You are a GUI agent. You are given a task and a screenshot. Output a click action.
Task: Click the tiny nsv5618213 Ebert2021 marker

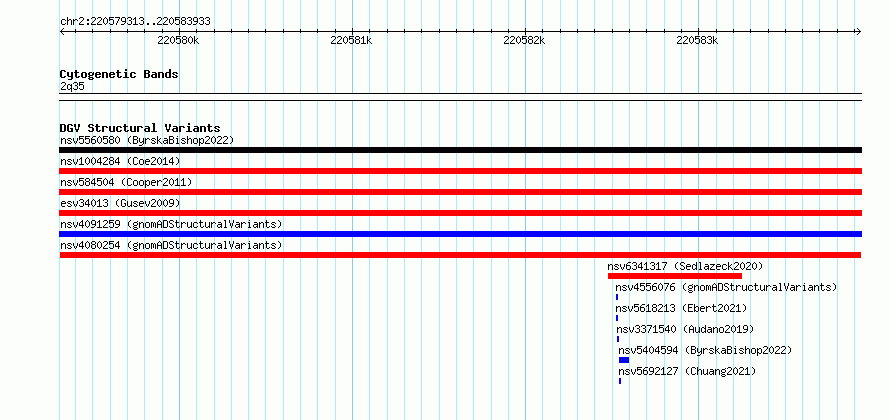click(x=617, y=318)
